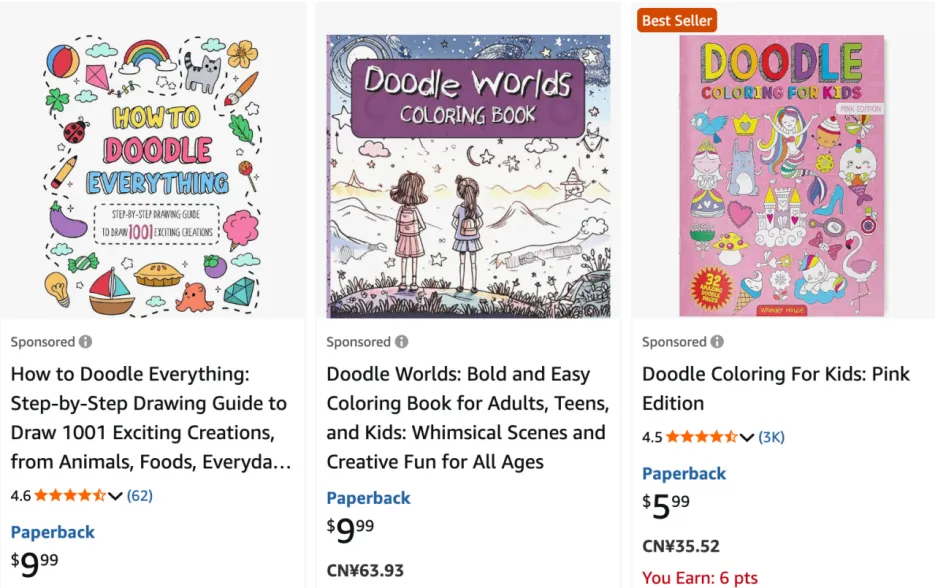Viewport: 935px width, 588px height.
Task: Click Sponsored info icon under Doodle Coloring For Kids
Action: [717, 342]
